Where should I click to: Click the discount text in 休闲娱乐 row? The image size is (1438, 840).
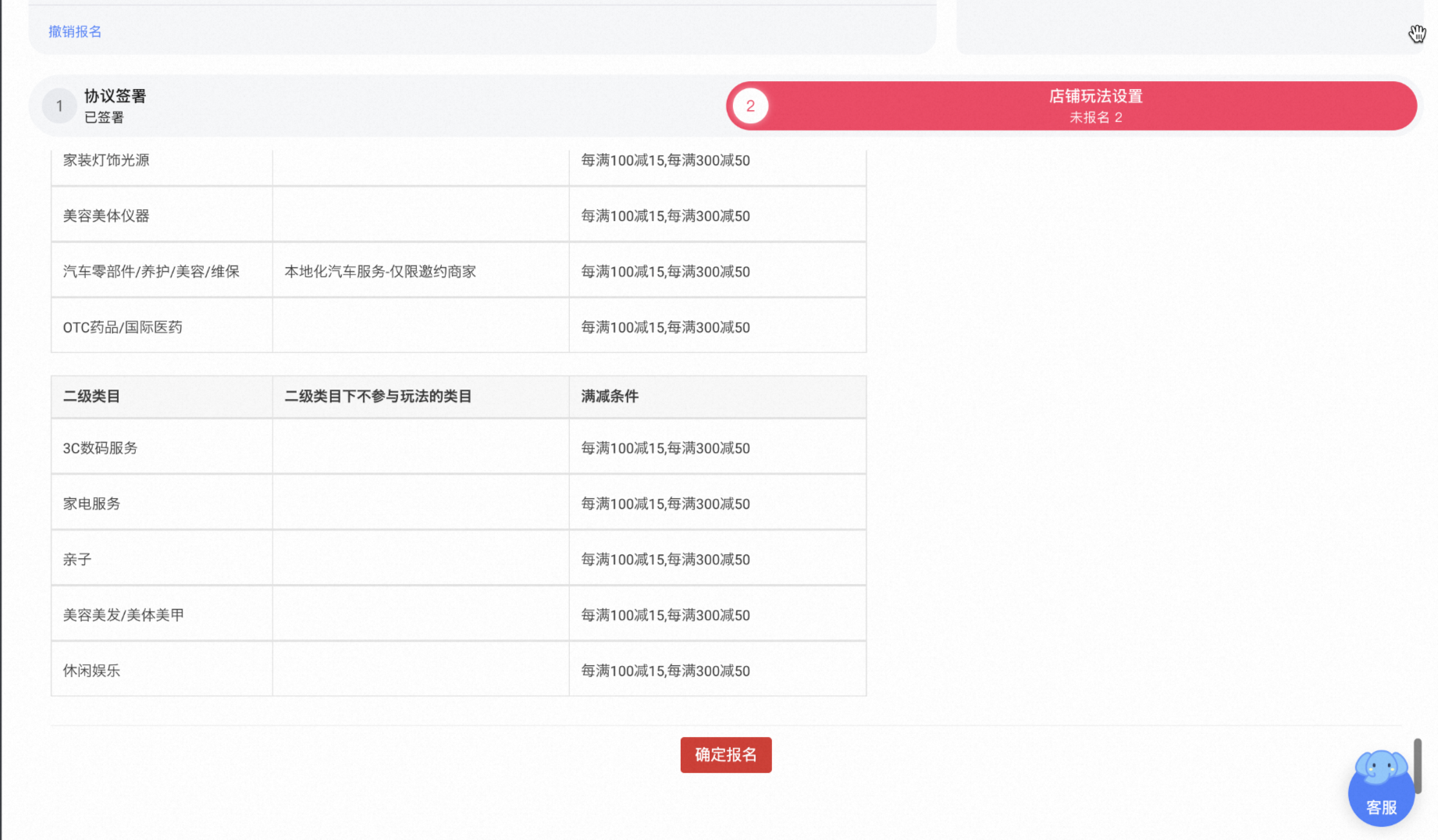pos(665,671)
